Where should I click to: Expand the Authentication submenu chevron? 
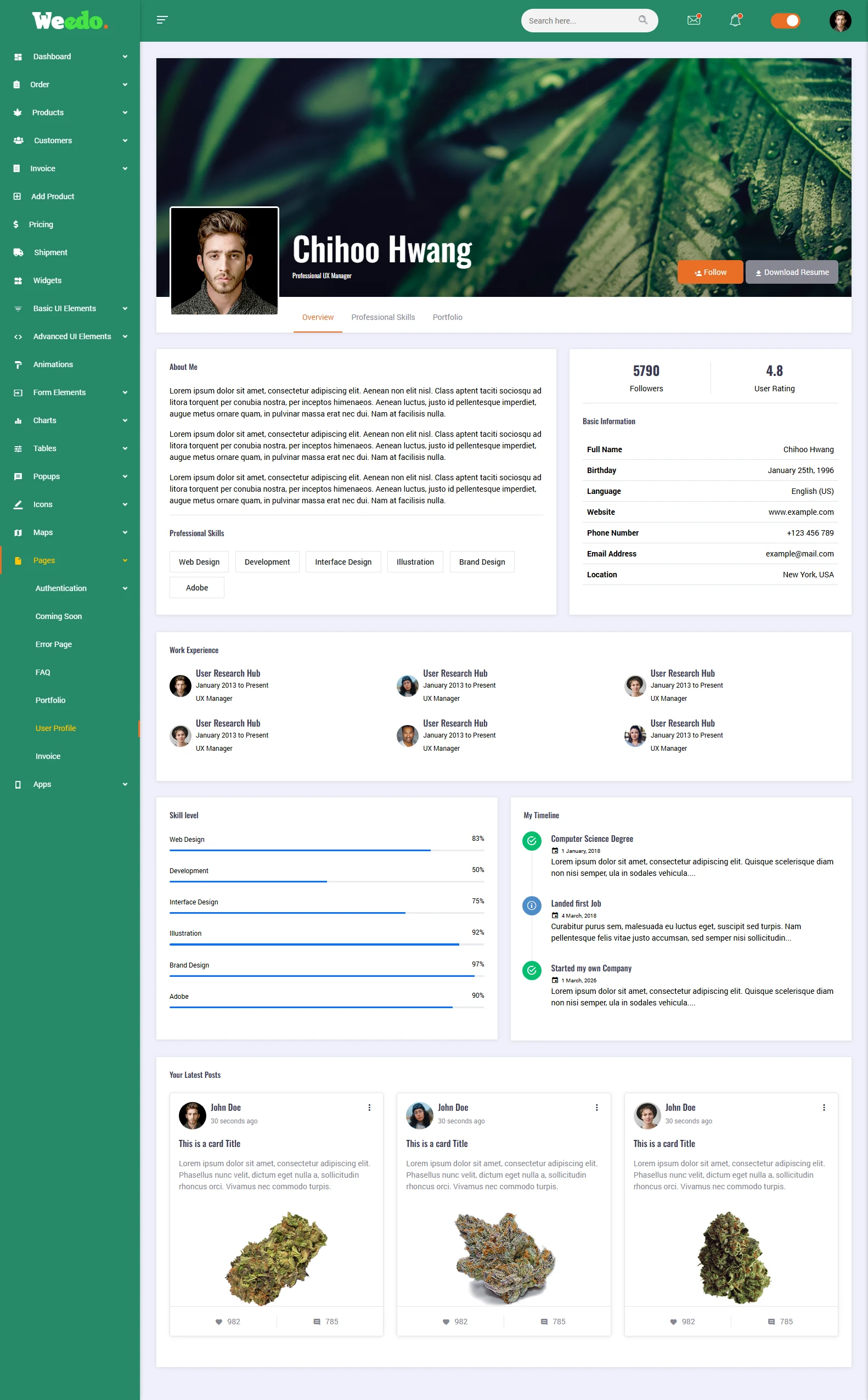coord(125,589)
